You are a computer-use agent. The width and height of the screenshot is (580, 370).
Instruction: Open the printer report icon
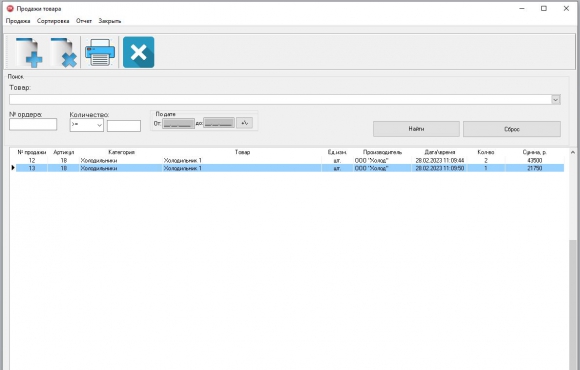[x=100, y=52]
